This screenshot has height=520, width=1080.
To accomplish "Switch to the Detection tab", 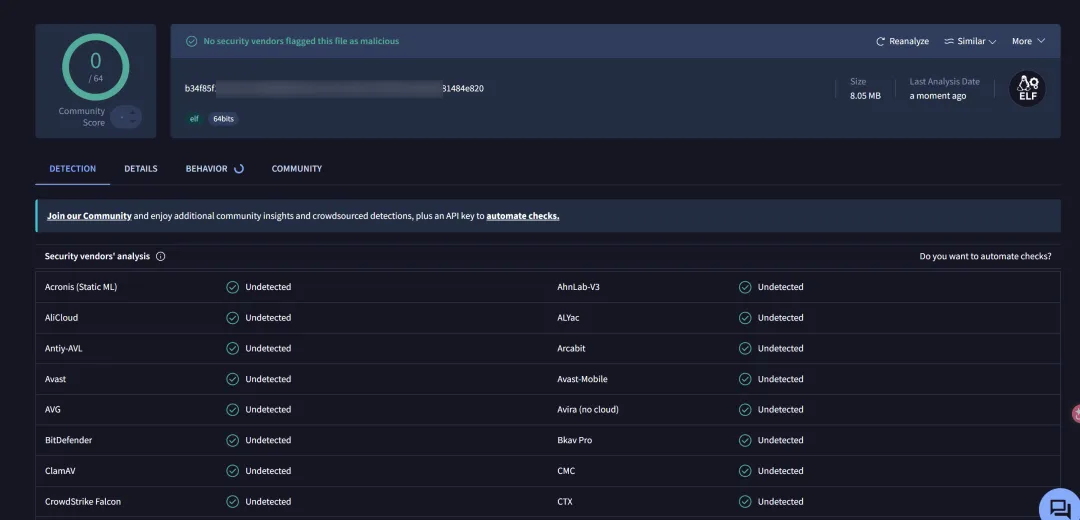I will click(72, 169).
